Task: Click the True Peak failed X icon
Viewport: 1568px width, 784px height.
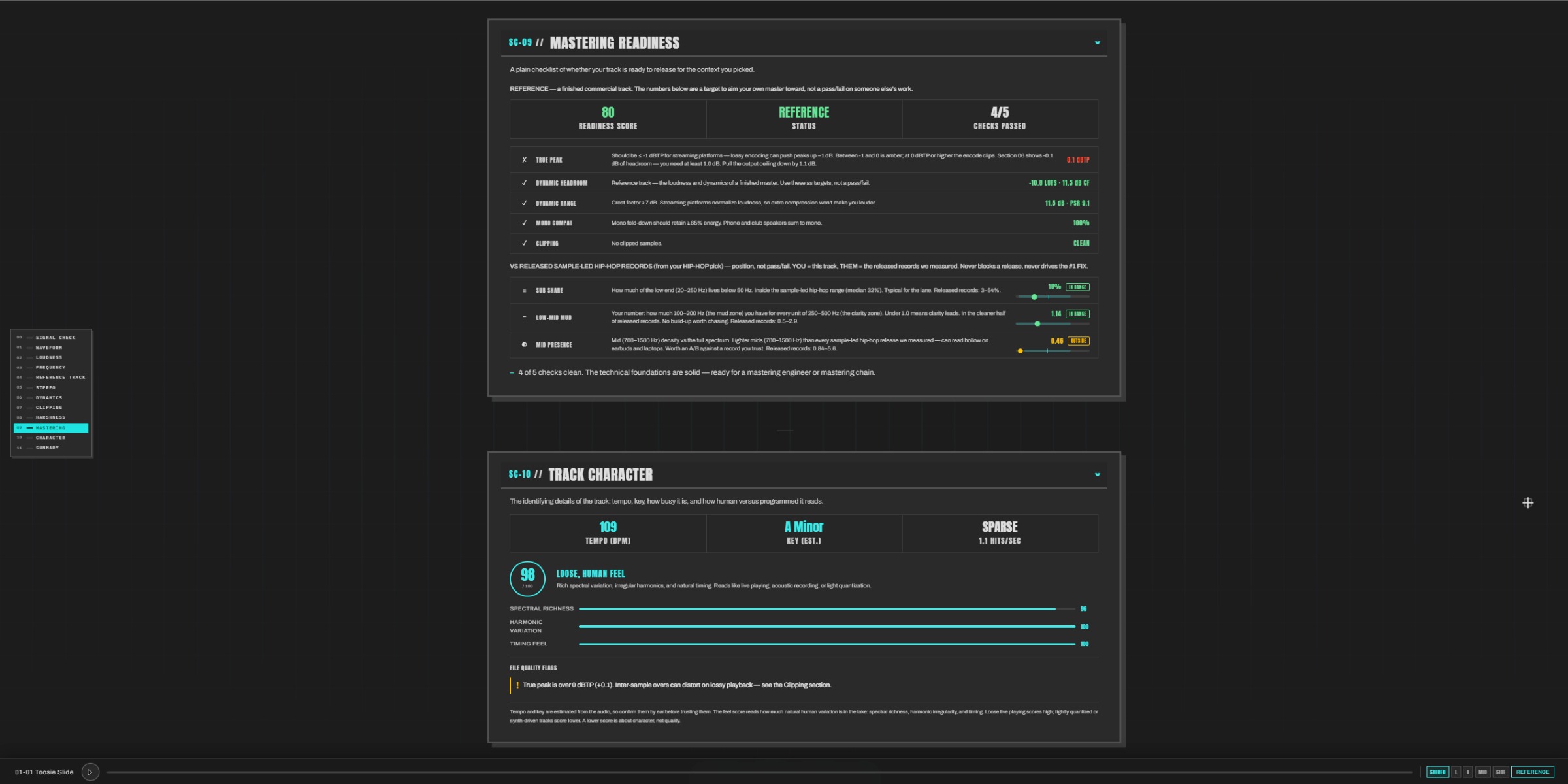Action: pos(524,160)
